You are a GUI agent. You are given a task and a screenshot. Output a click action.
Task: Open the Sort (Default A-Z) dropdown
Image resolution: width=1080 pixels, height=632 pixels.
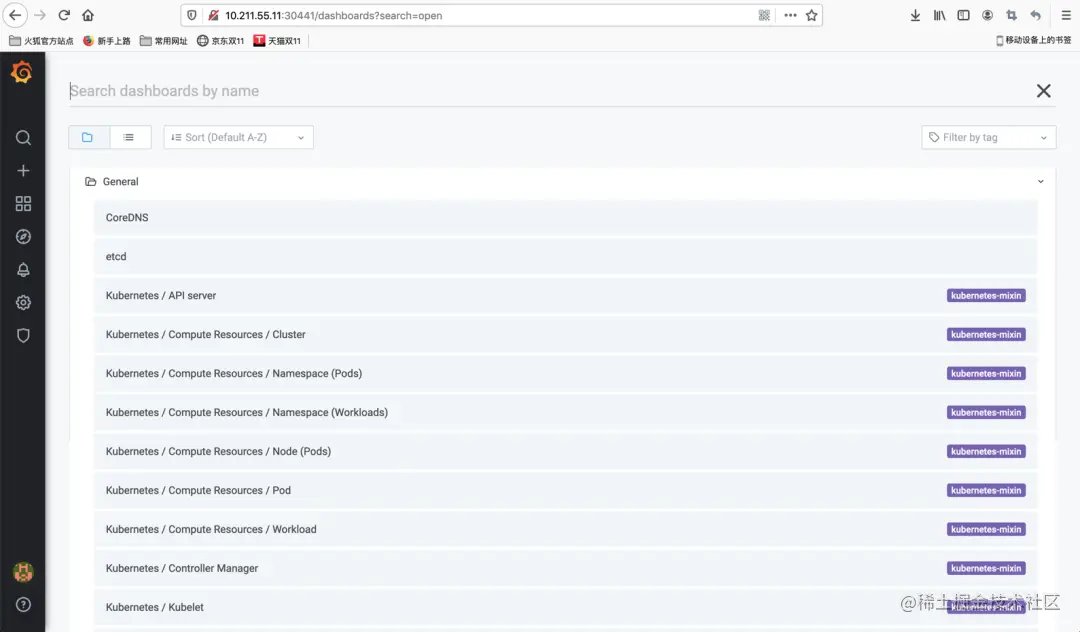point(238,137)
